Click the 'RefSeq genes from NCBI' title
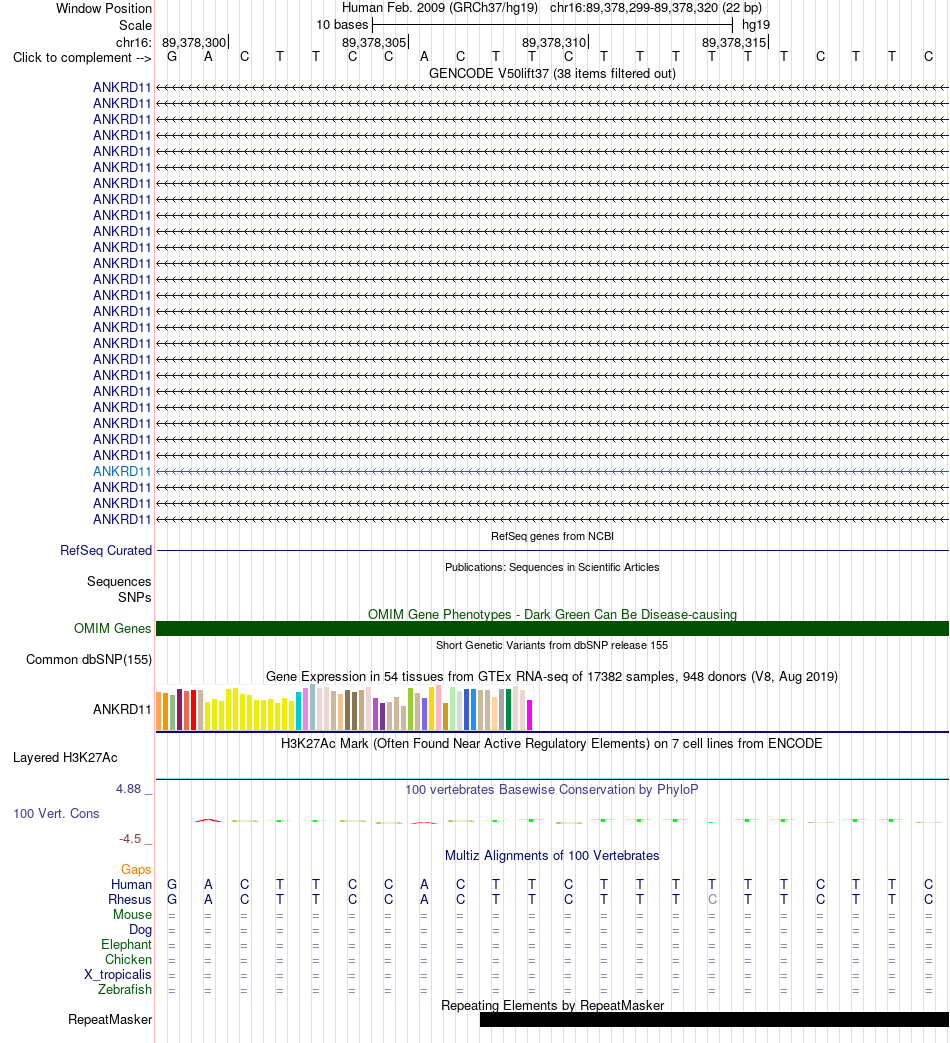 pos(552,536)
